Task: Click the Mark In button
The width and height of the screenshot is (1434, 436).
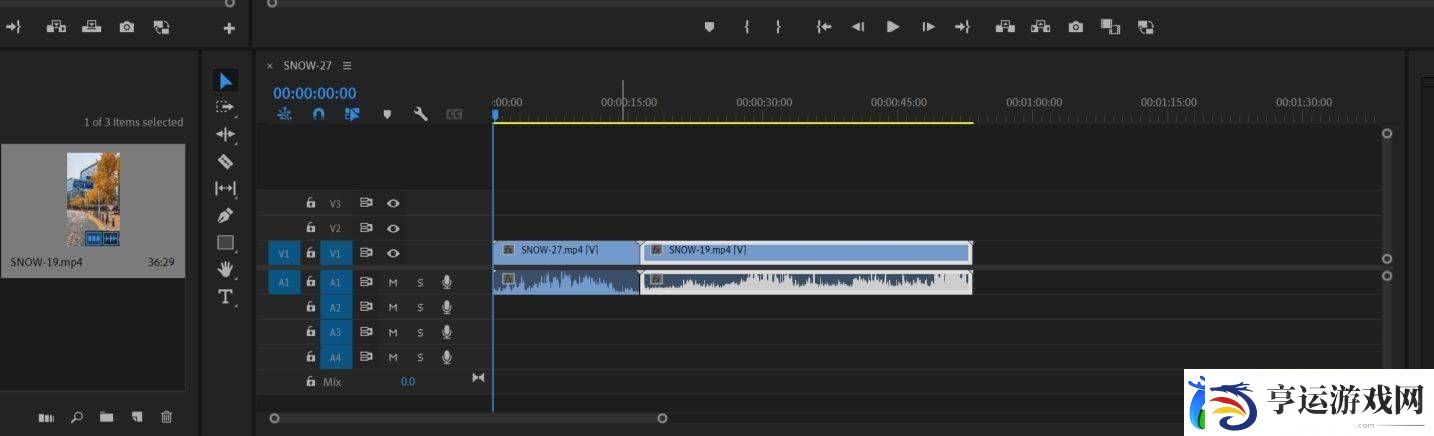Action: coord(746,27)
